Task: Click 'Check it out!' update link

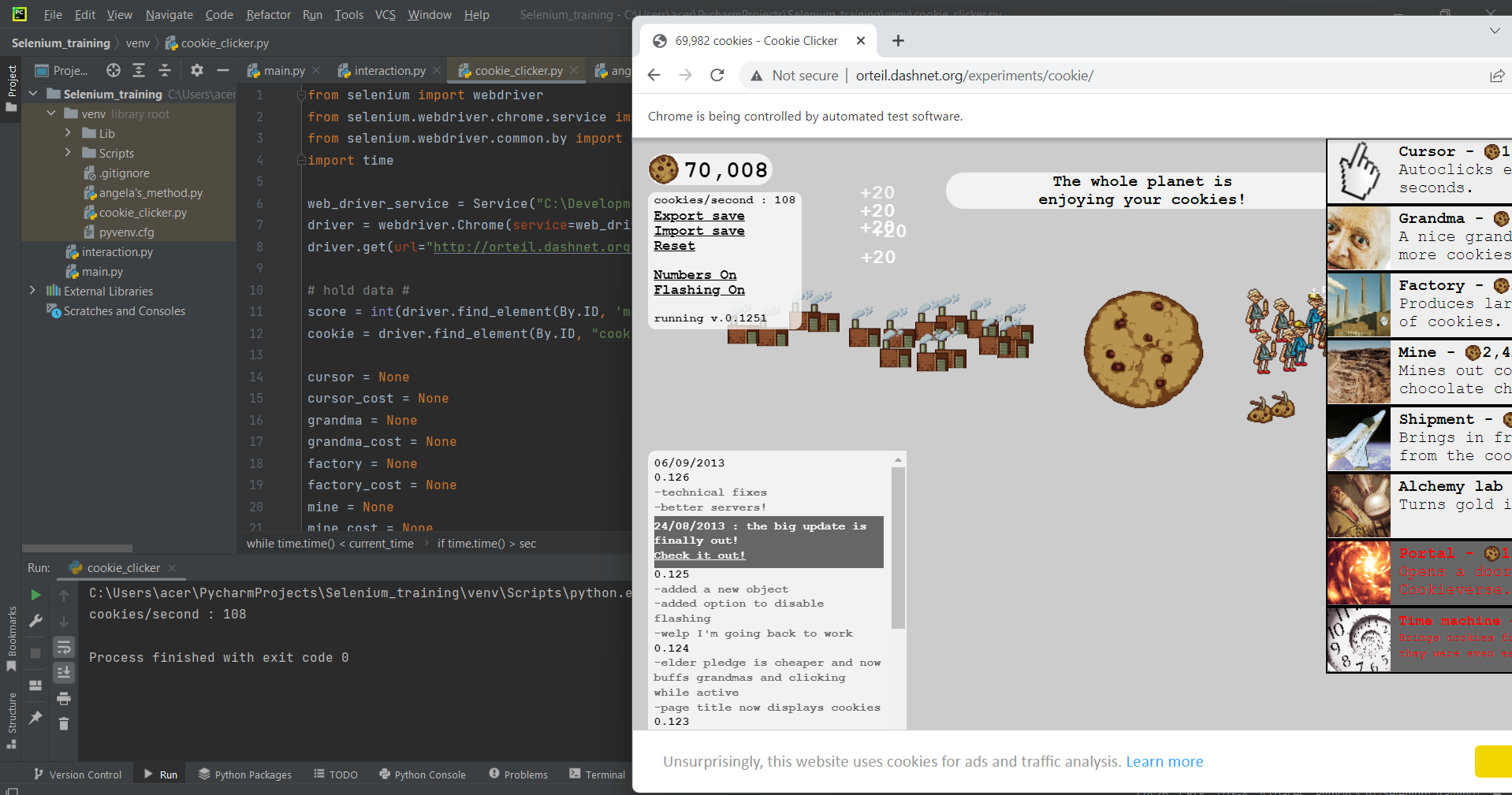Action: (x=700, y=555)
